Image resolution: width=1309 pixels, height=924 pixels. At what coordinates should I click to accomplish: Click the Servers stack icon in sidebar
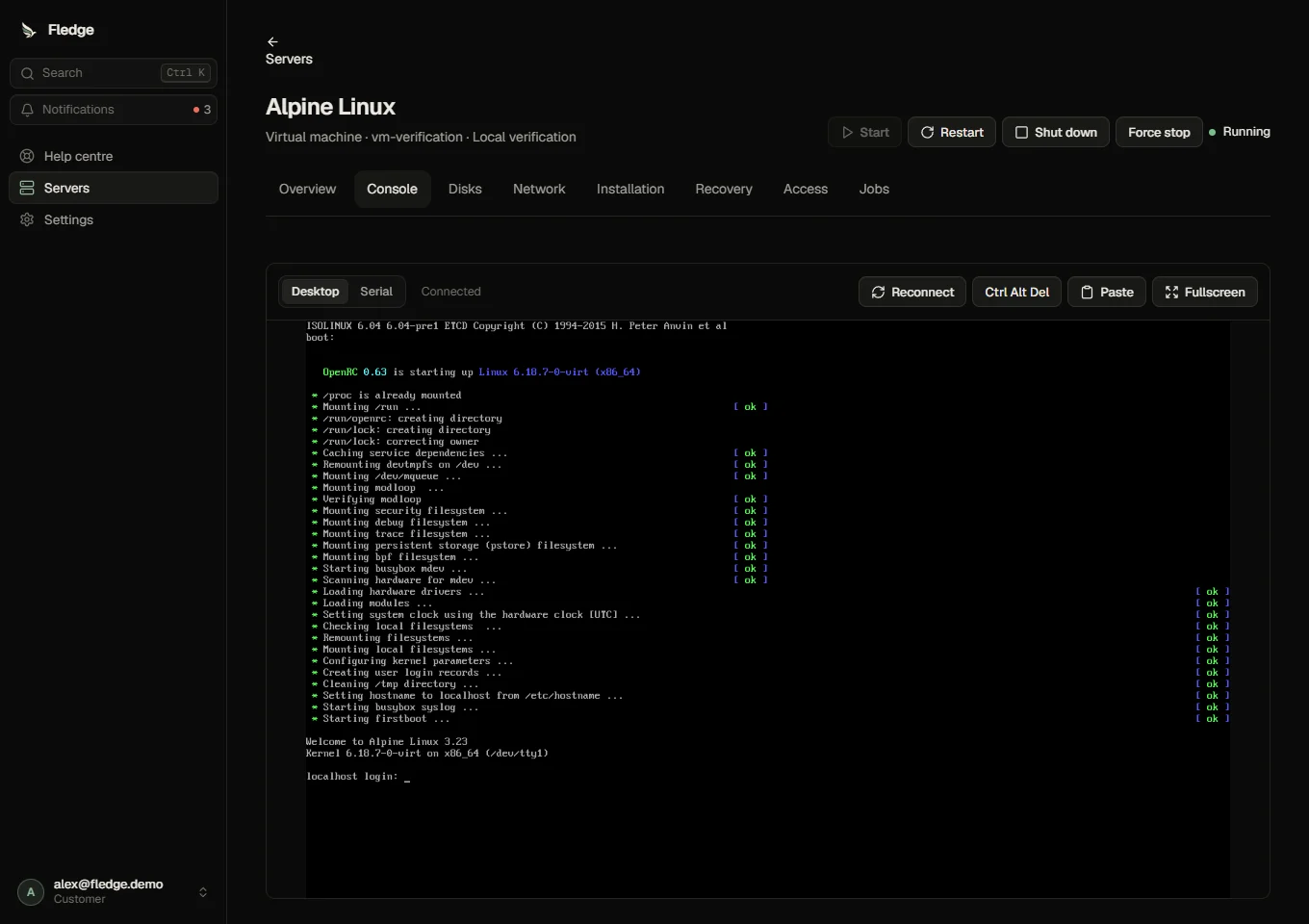click(27, 188)
